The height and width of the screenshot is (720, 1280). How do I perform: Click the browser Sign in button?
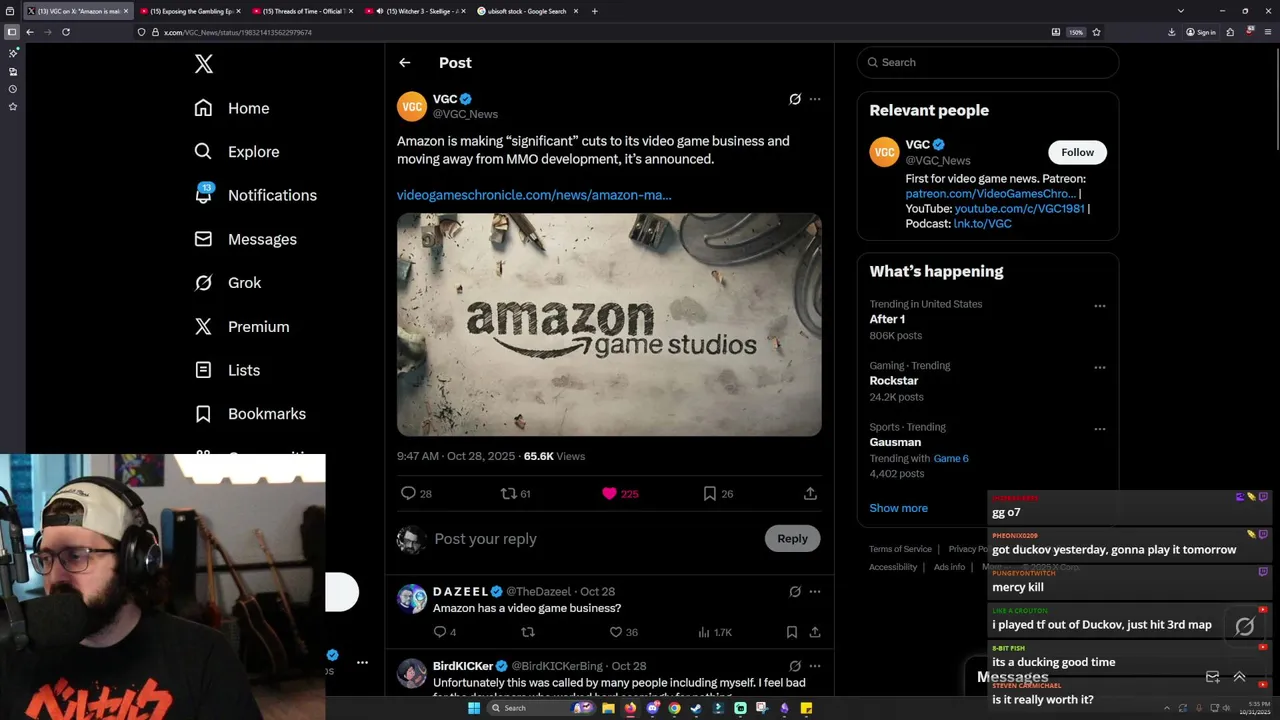coord(1201,32)
